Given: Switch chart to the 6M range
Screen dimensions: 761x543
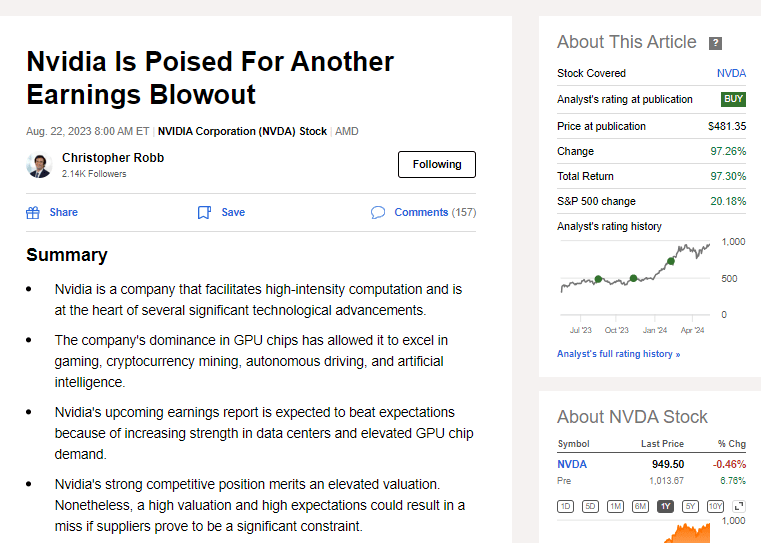Looking at the screenshot, I should (640, 506).
